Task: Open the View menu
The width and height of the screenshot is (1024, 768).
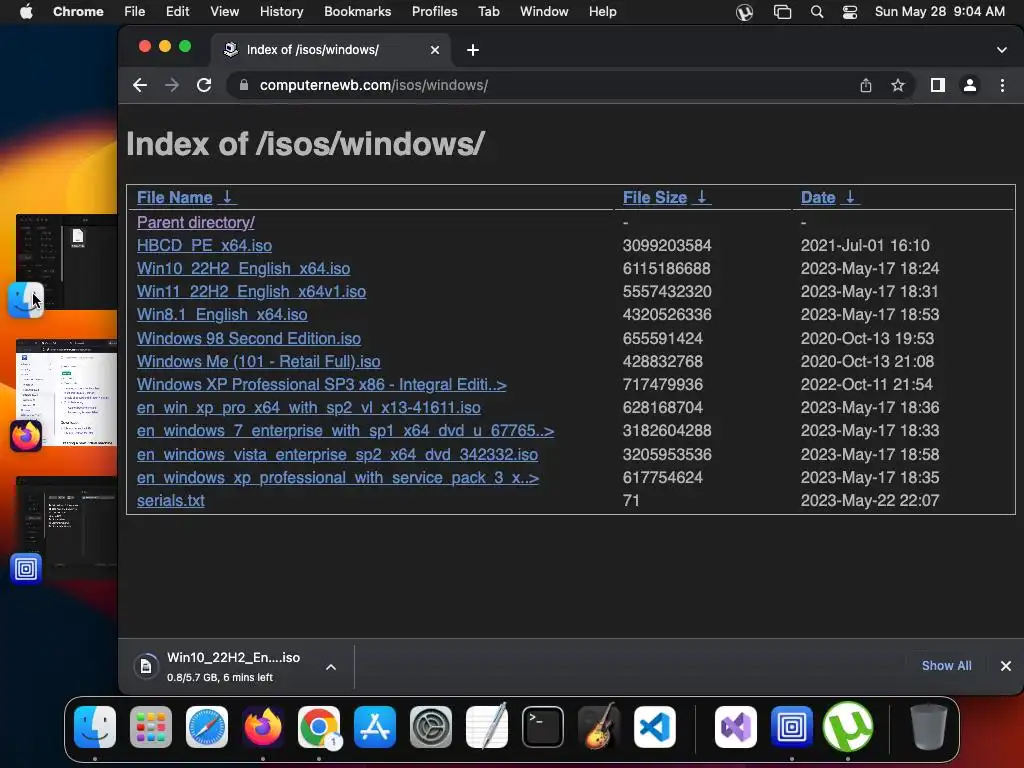Action: pyautogui.click(x=224, y=12)
